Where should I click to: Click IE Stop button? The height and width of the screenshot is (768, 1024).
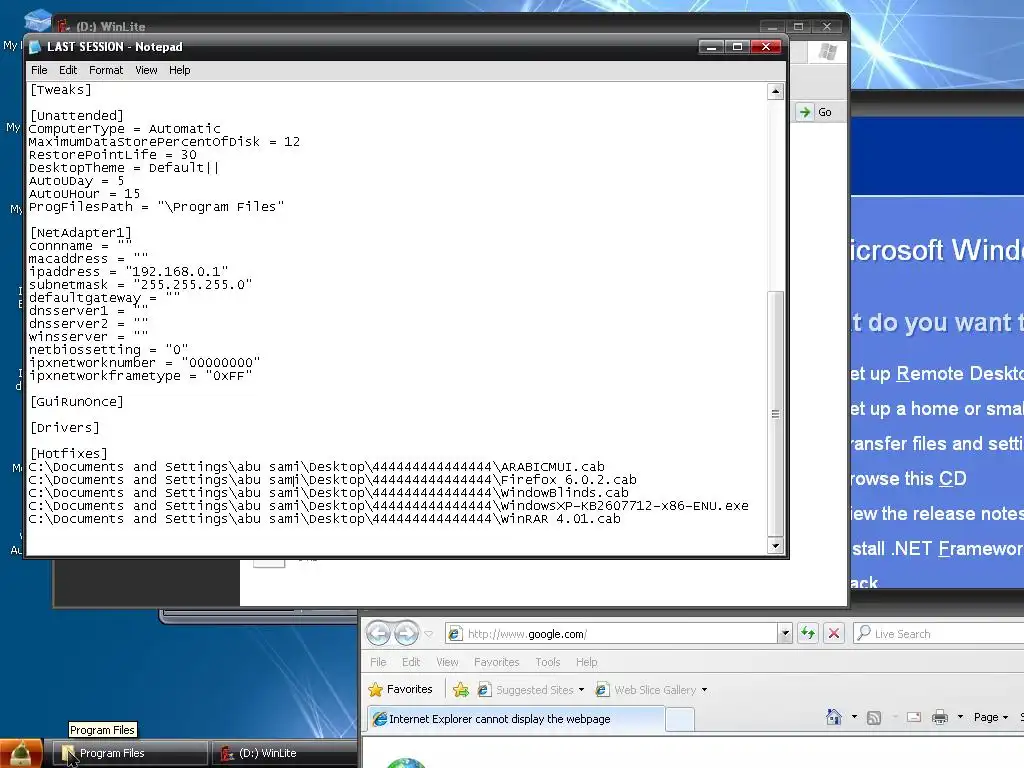coord(834,633)
